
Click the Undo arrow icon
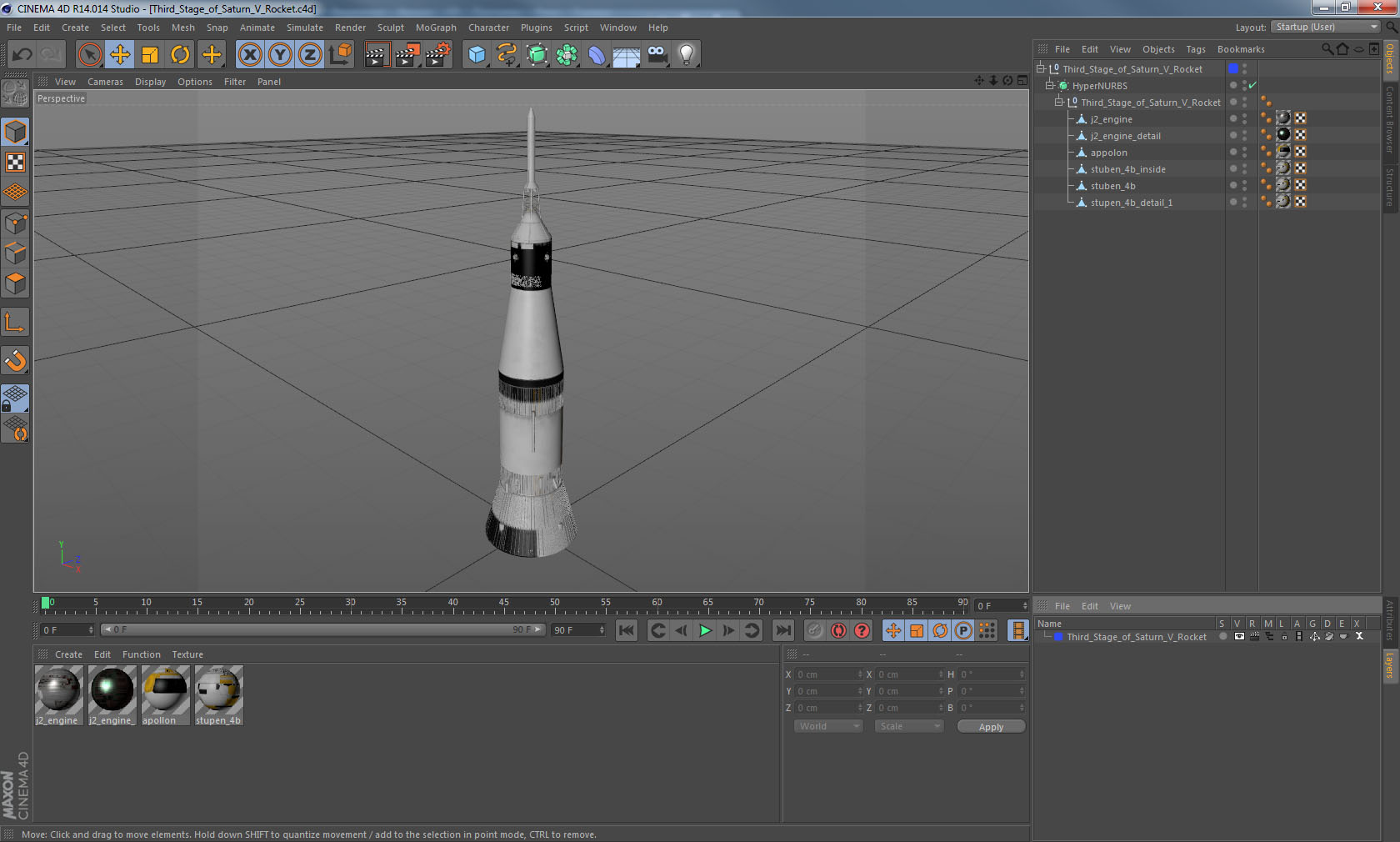click(x=22, y=55)
